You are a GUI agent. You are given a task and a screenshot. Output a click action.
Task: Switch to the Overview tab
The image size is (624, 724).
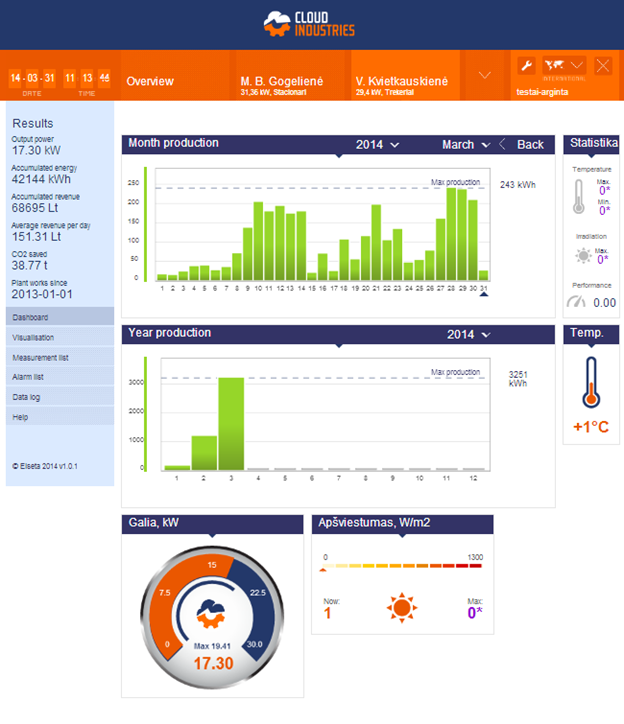150,81
